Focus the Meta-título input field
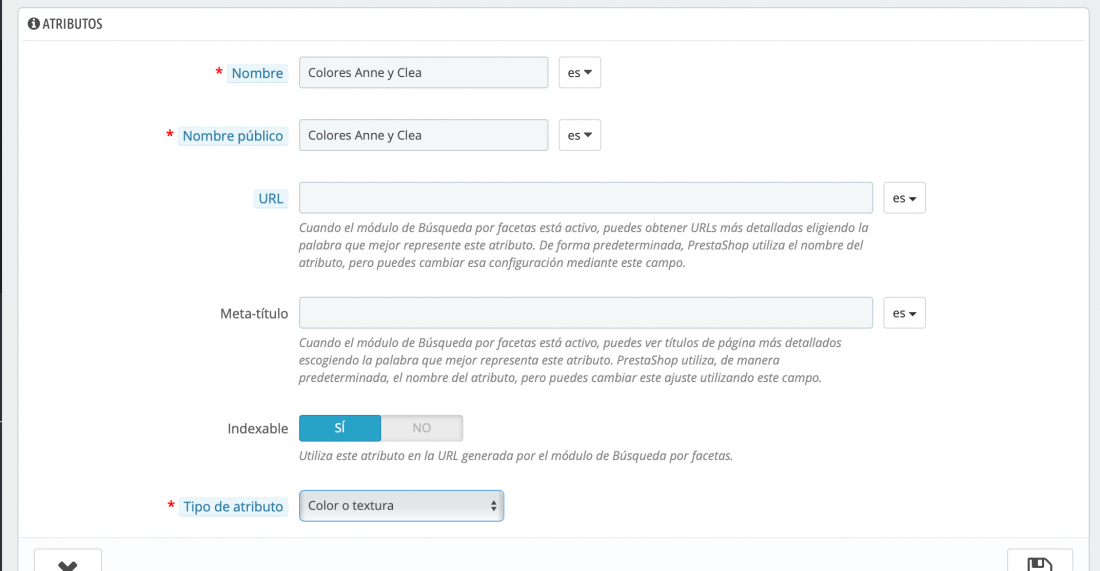The width and height of the screenshot is (1100, 571). click(586, 313)
